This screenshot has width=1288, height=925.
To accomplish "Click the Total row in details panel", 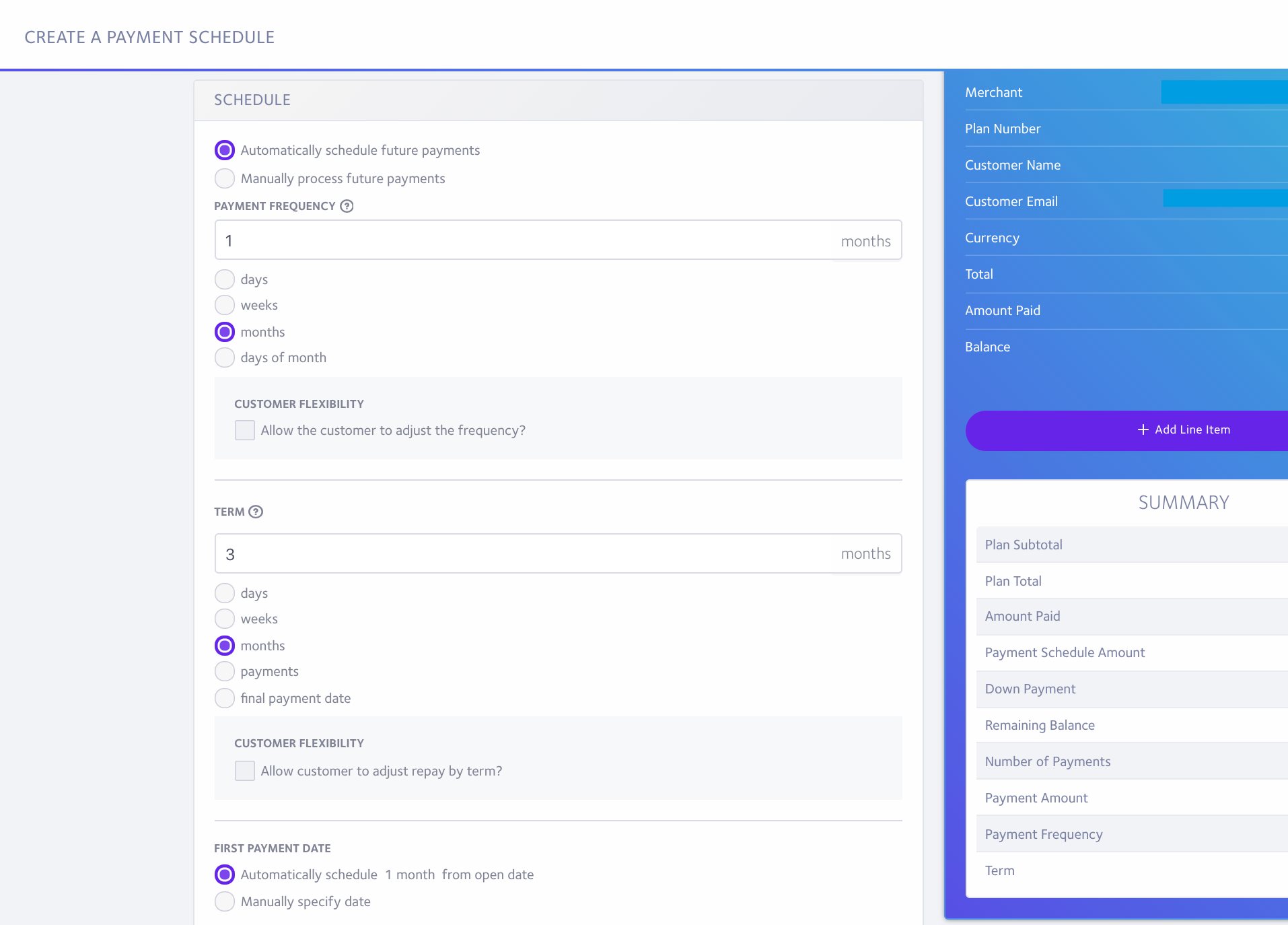I will [1126, 274].
